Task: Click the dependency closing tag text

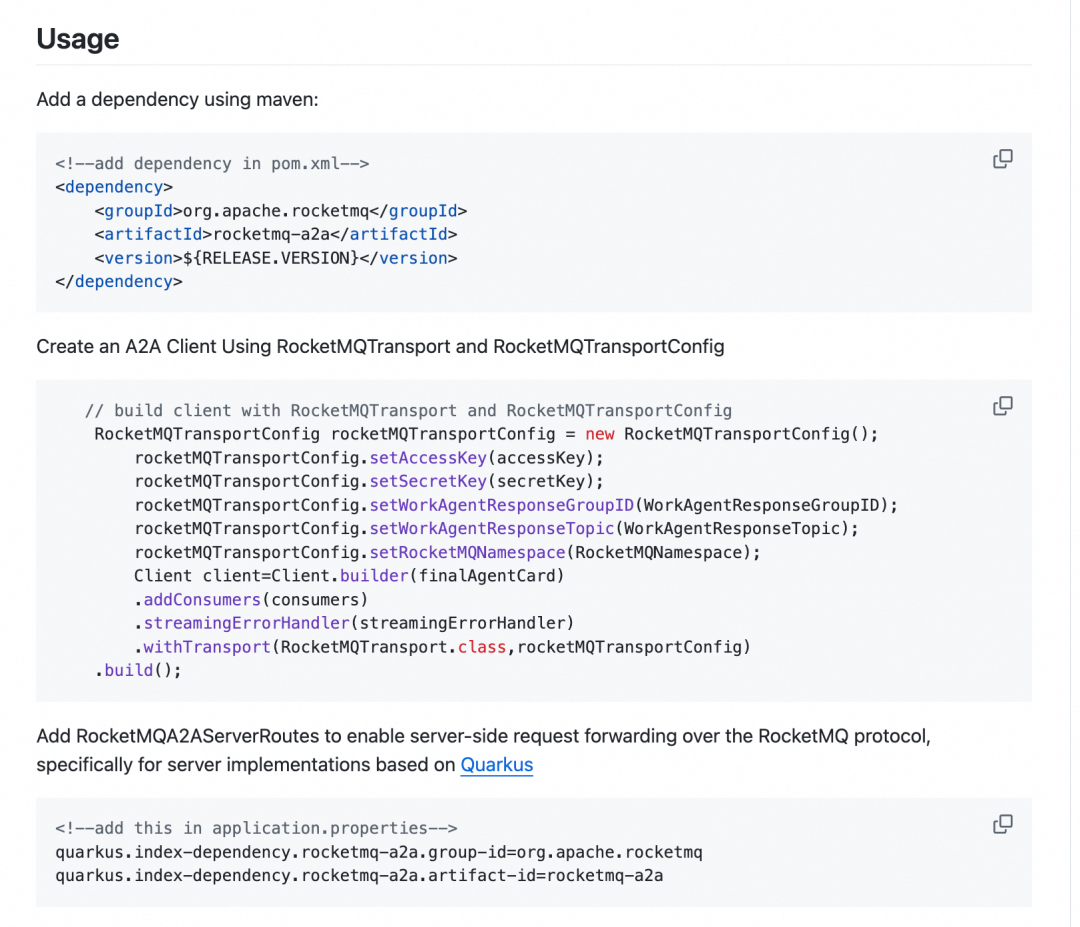Action: click(118, 281)
